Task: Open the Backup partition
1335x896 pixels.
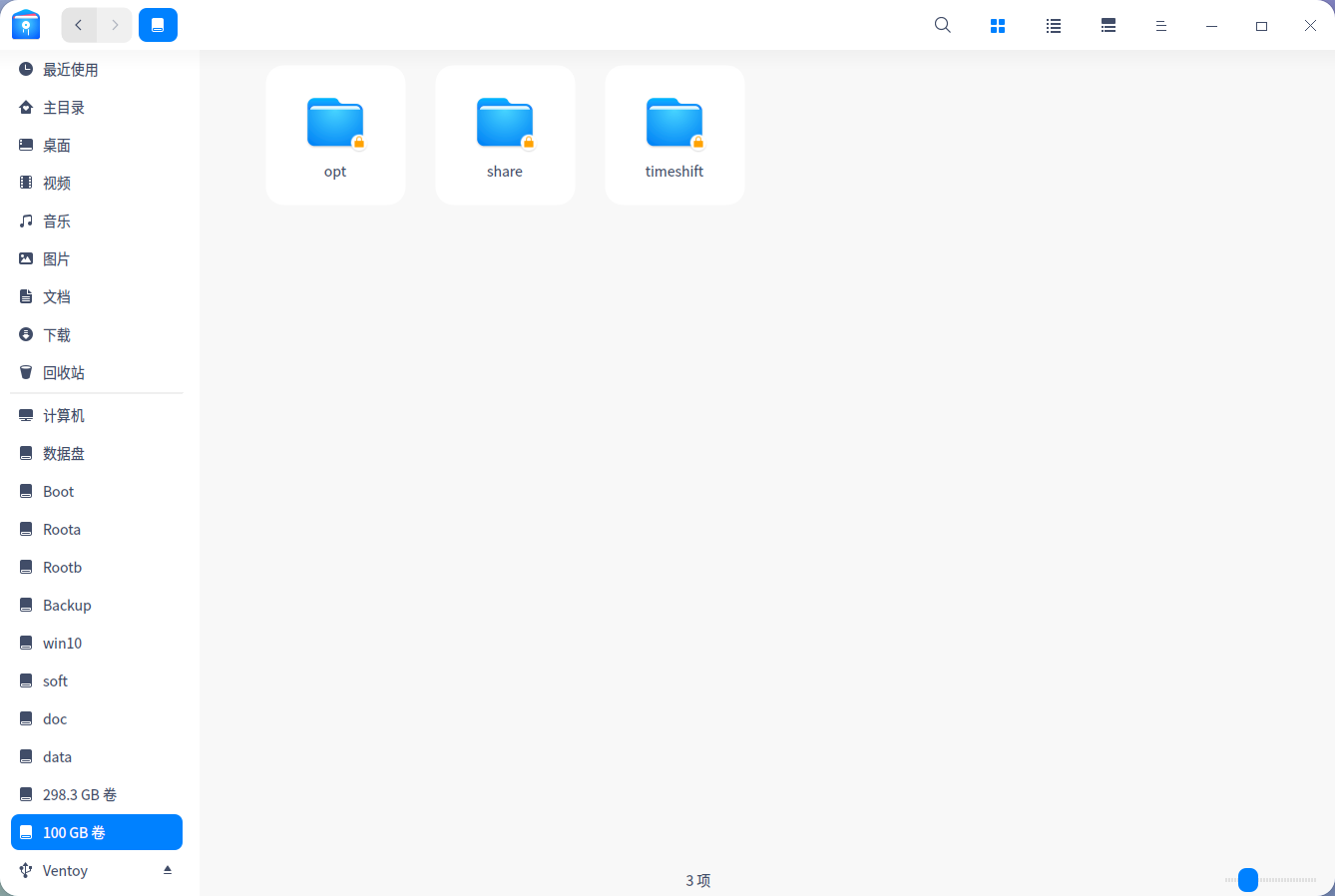Action: tap(97, 606)
